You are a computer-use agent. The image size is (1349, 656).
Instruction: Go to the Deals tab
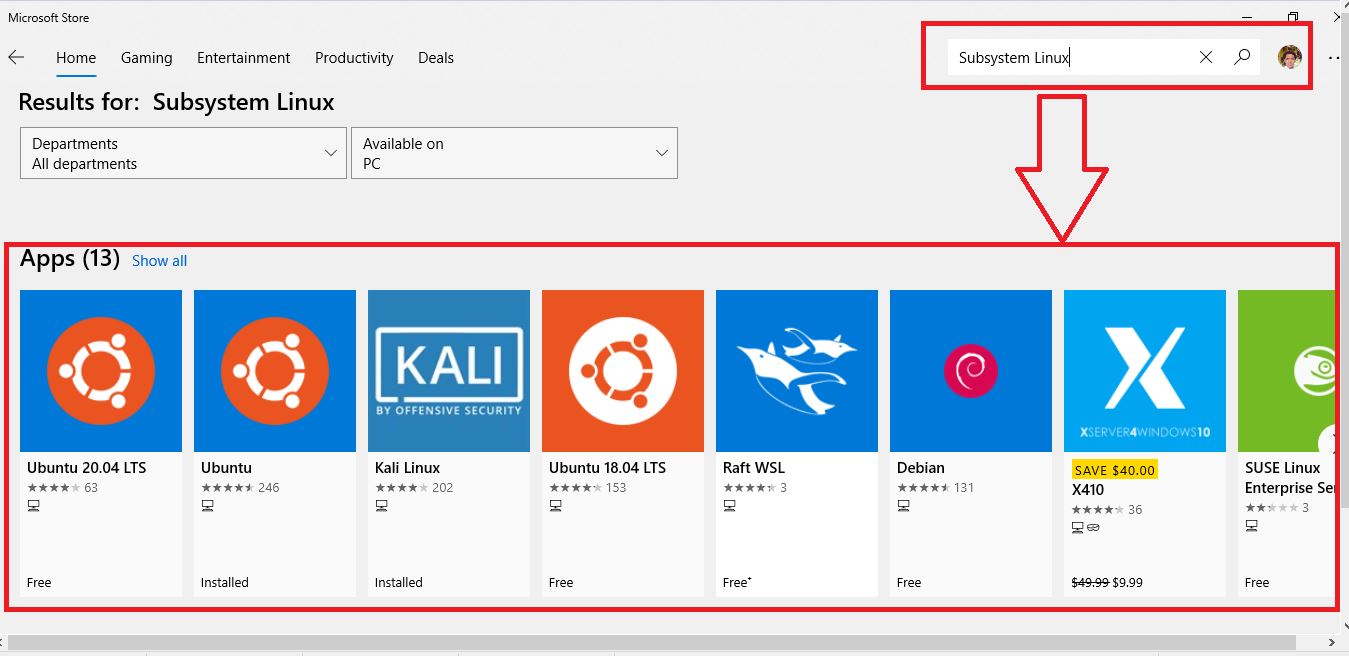coord(436,58)
